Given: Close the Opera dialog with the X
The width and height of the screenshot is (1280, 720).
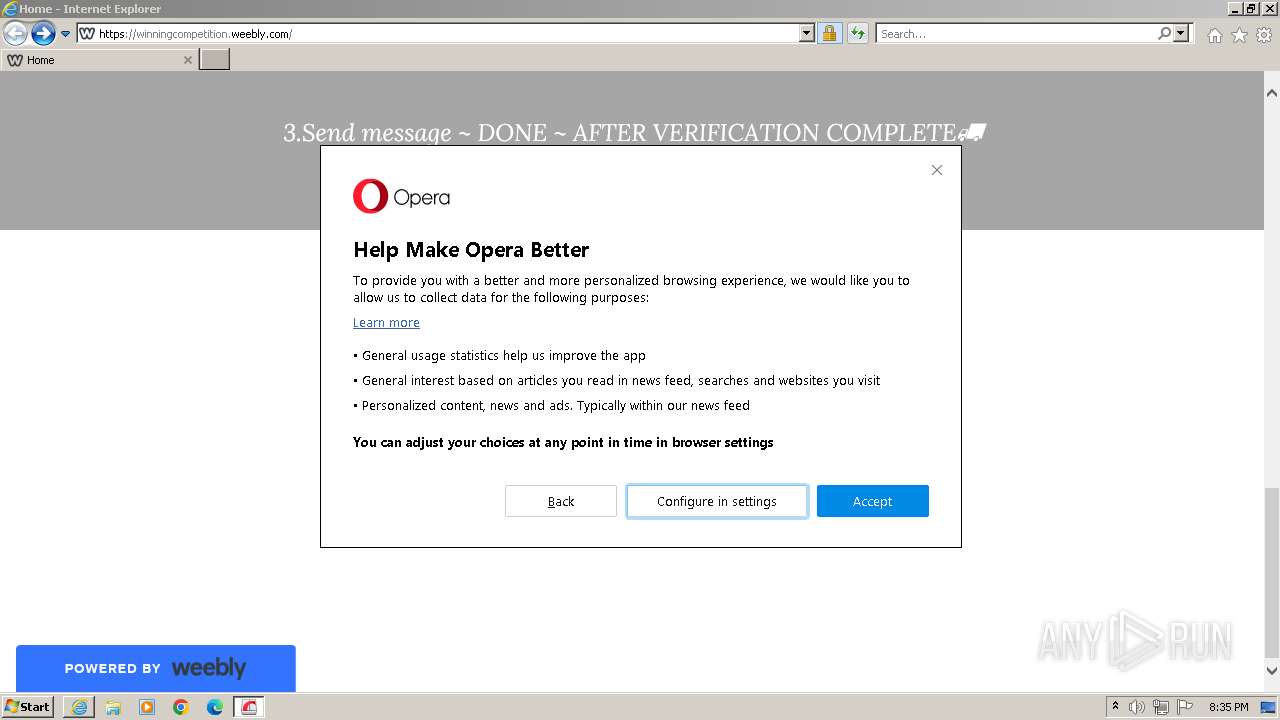Looking at the screenshot, I should point(937,170).
